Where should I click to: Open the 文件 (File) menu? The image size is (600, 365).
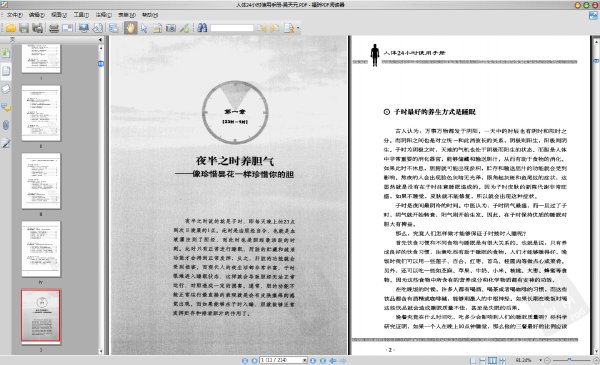click(x=15, y=15)
